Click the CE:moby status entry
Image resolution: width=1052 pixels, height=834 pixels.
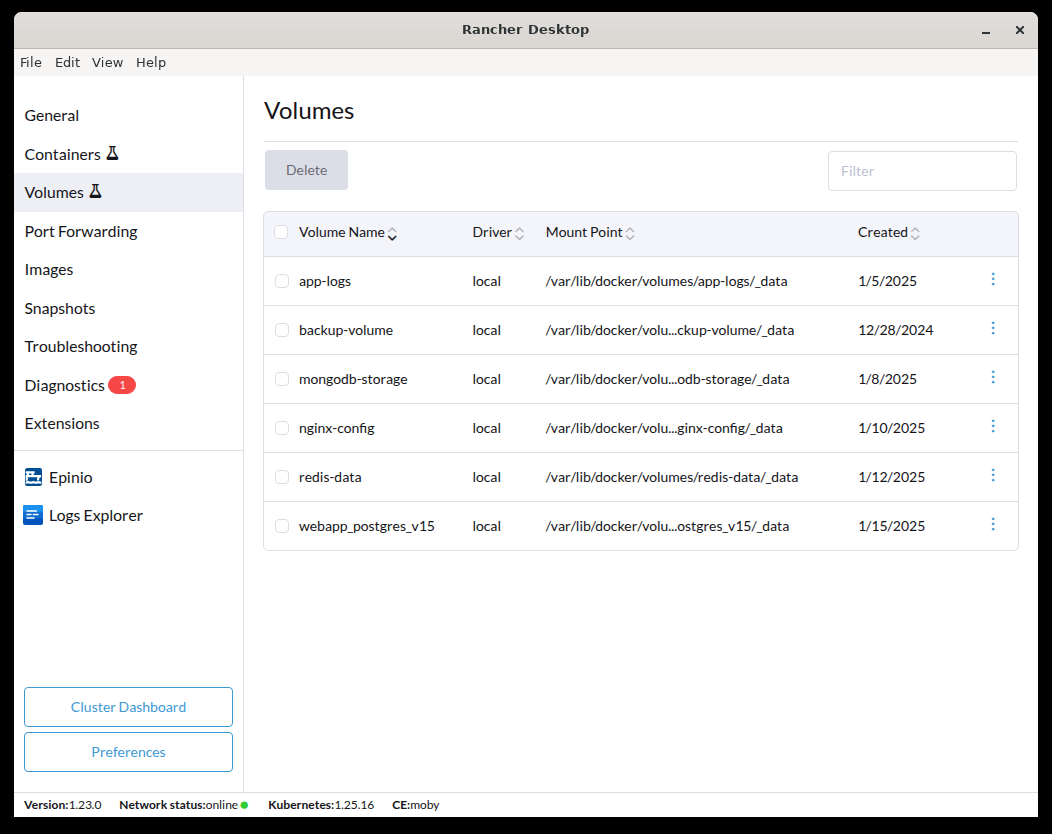pyautogui.click(x=415, y=805)
